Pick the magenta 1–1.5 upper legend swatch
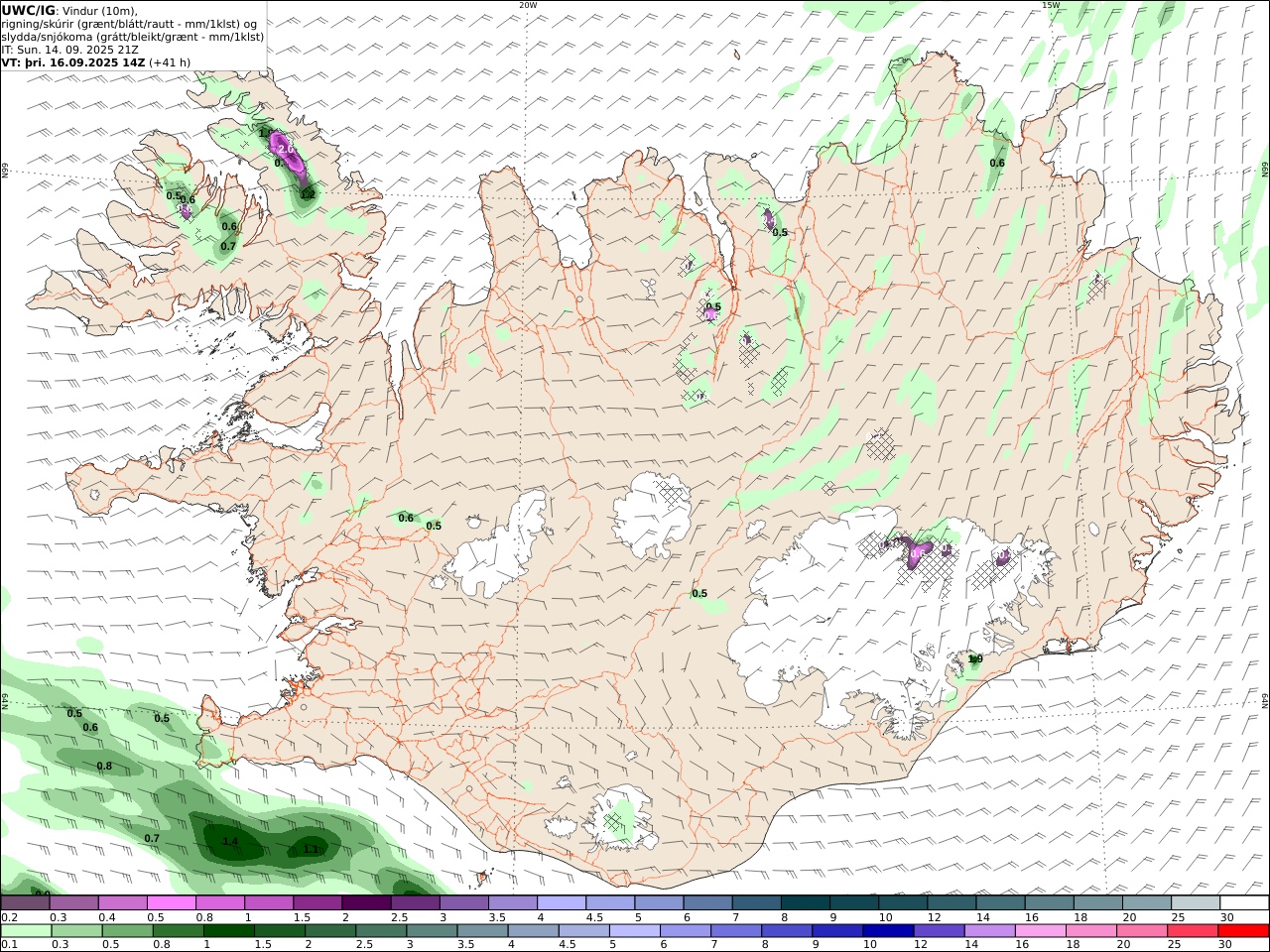This screenshot has width=1270, height=952. click(x=269, y=903)
